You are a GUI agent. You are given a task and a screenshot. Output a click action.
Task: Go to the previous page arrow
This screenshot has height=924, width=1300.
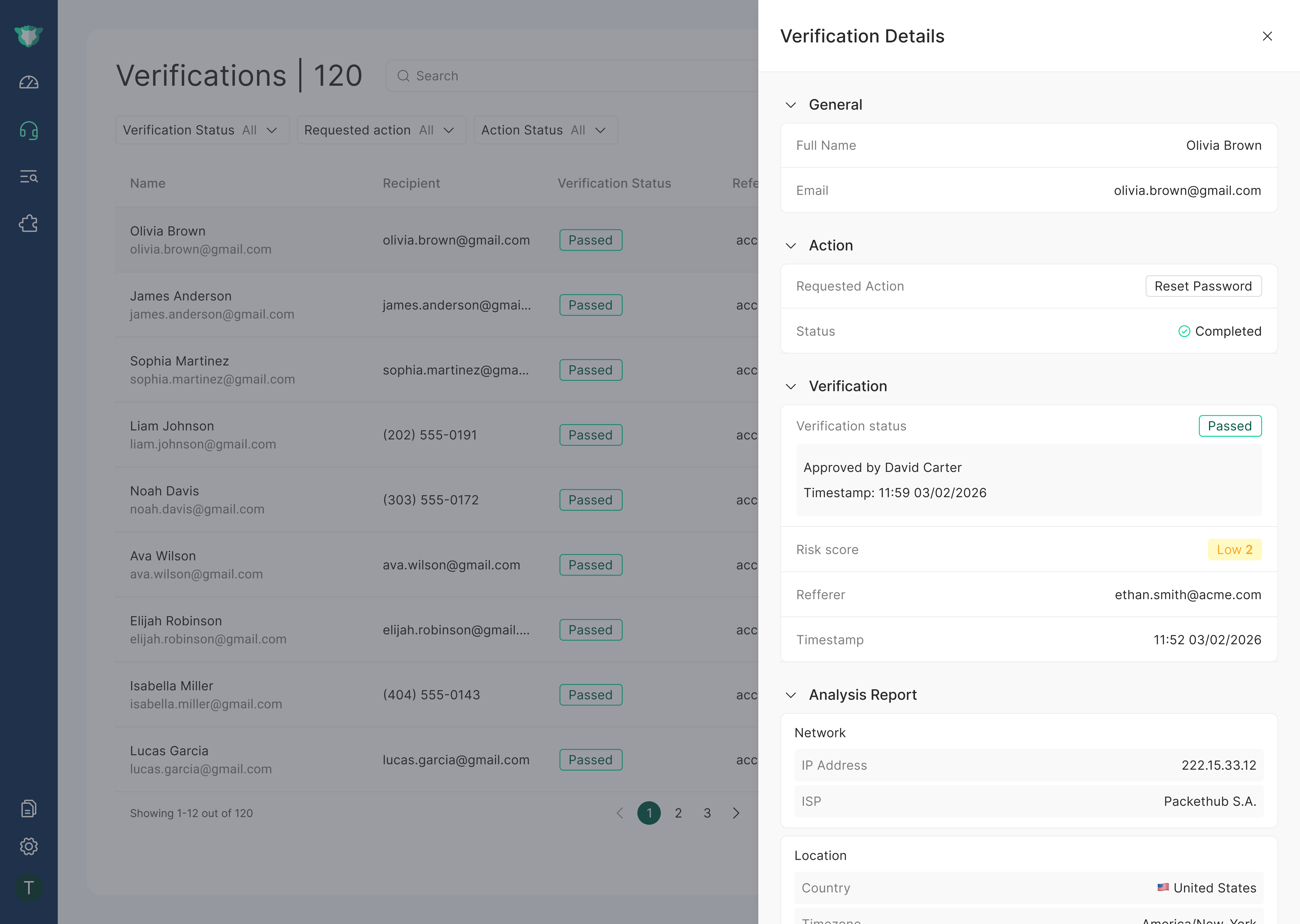point(620,813)
